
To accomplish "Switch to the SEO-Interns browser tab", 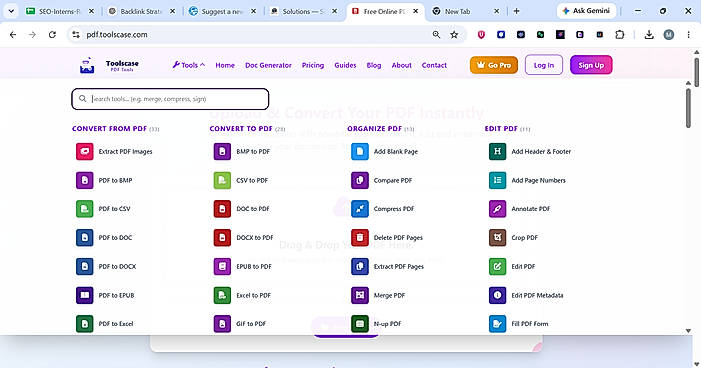I will tap(60, 11).
